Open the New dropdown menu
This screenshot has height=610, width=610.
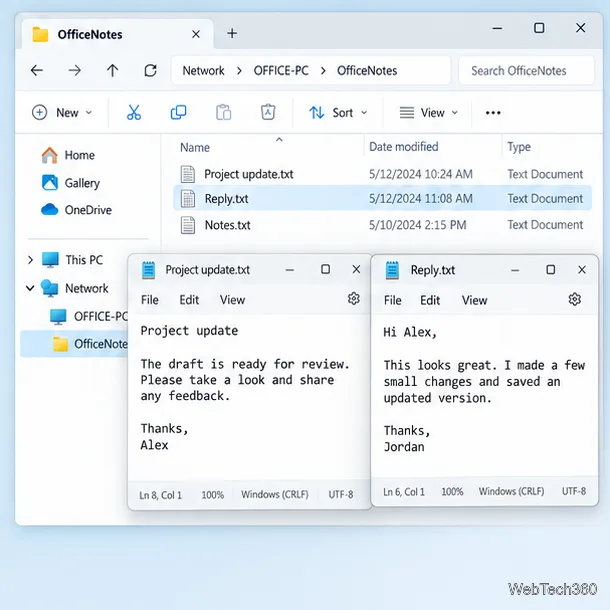[x=62, y=112]
